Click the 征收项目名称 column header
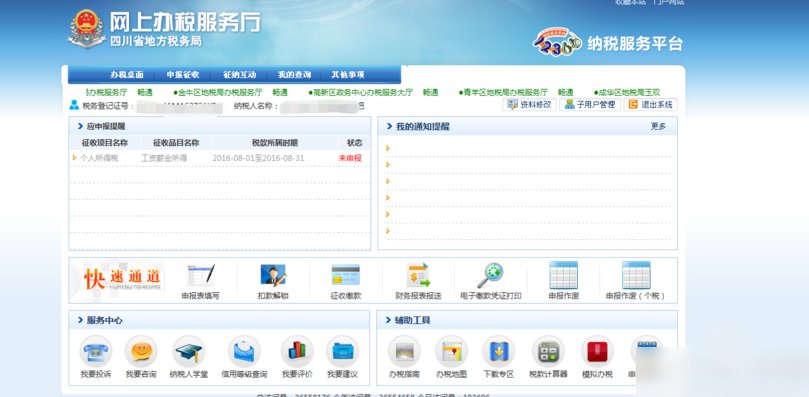Screen dimensions: 809x397 pyautogui.click(x=104, y=143)
